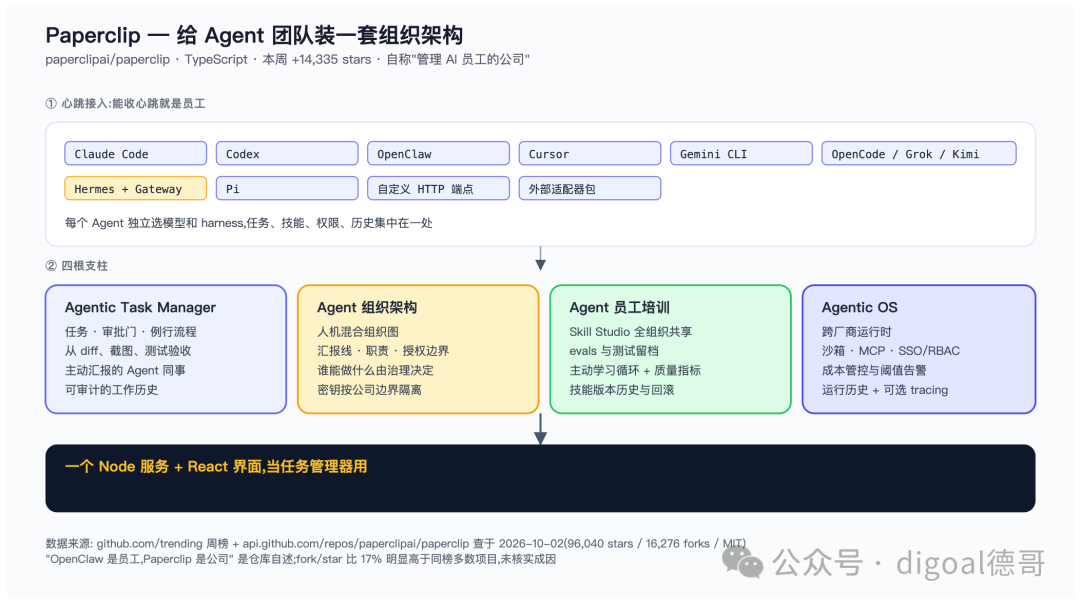The width and height of the screenshot is (1080, 606).
Task: Click the "Agent 员工培训" card heading
Action: [x=620, y=308]
